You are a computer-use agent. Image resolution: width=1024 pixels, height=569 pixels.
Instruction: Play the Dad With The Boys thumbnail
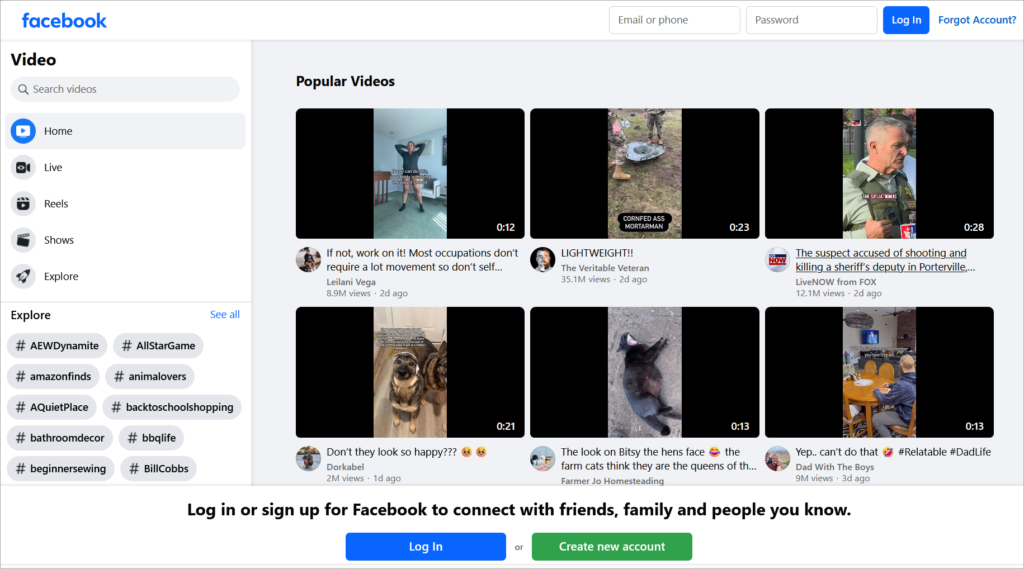879,372
